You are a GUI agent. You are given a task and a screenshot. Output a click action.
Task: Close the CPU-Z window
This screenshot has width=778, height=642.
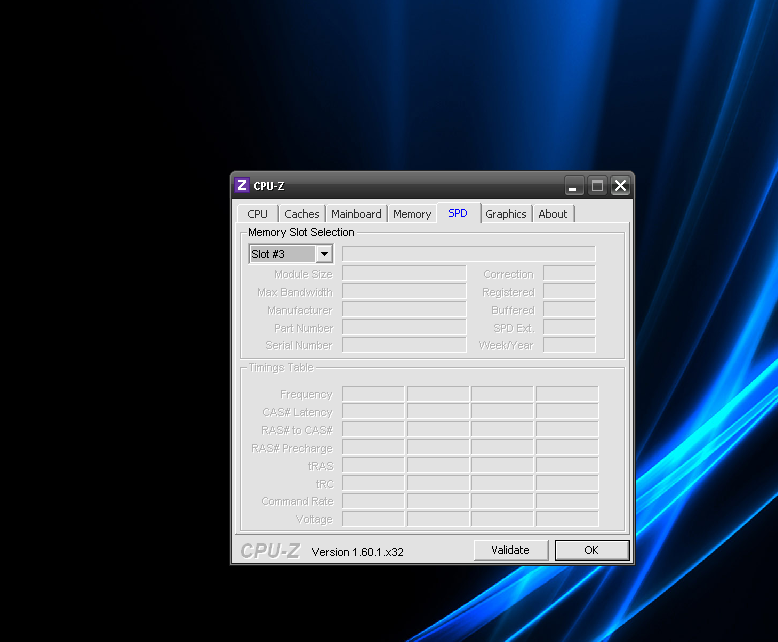620,186
